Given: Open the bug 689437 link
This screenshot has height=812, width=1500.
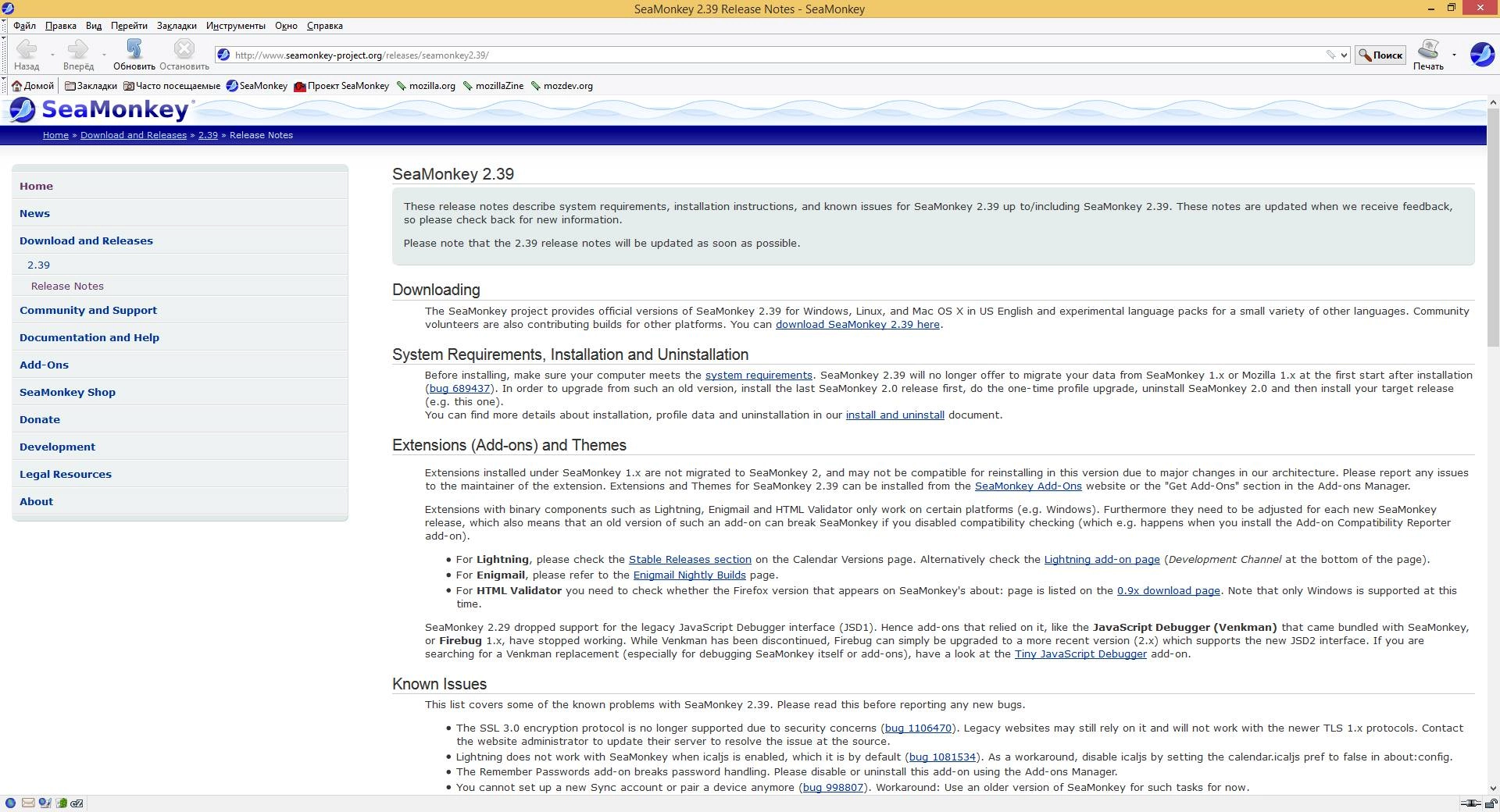Looking at the screenshot, I should tap(459, 388).
